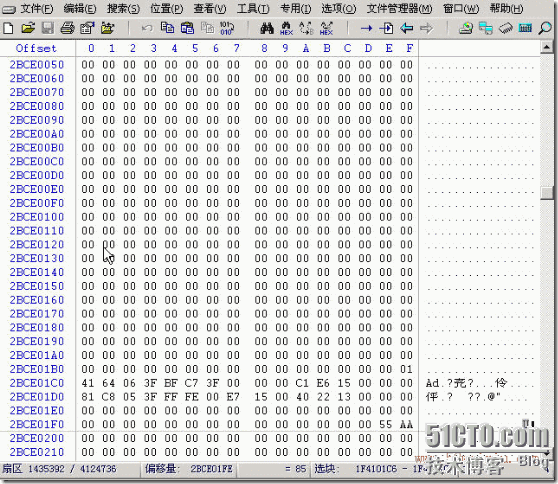Viewport: 558px width, 484px height.
Task: Open the 文件管理器(M) menu
Action: pyautogui.click(x=399, y=9)
